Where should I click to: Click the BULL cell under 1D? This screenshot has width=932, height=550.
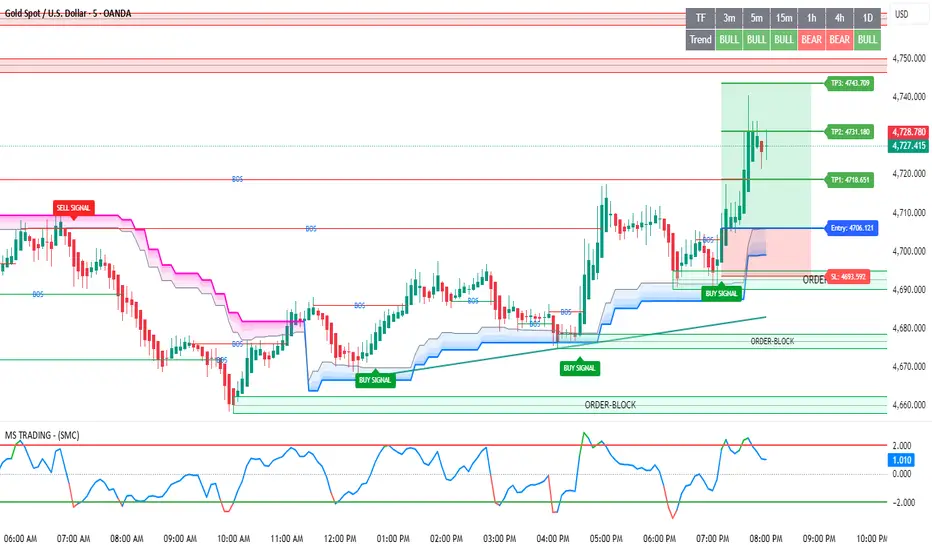[x=867, y=40]
